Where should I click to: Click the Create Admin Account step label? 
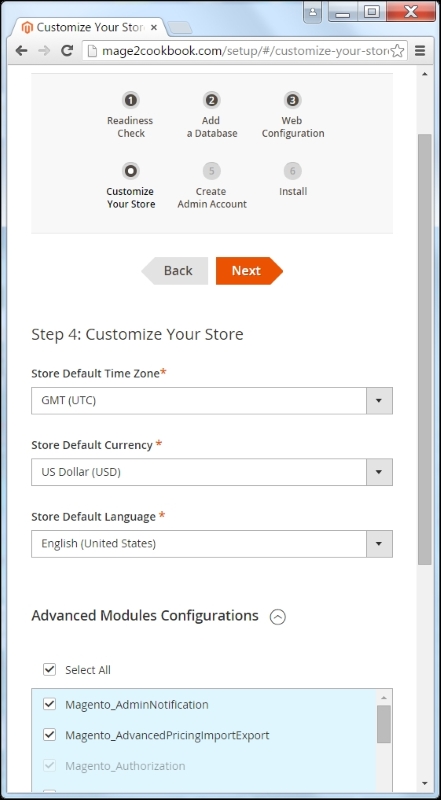pyautogui.click(x=211, y=197)
